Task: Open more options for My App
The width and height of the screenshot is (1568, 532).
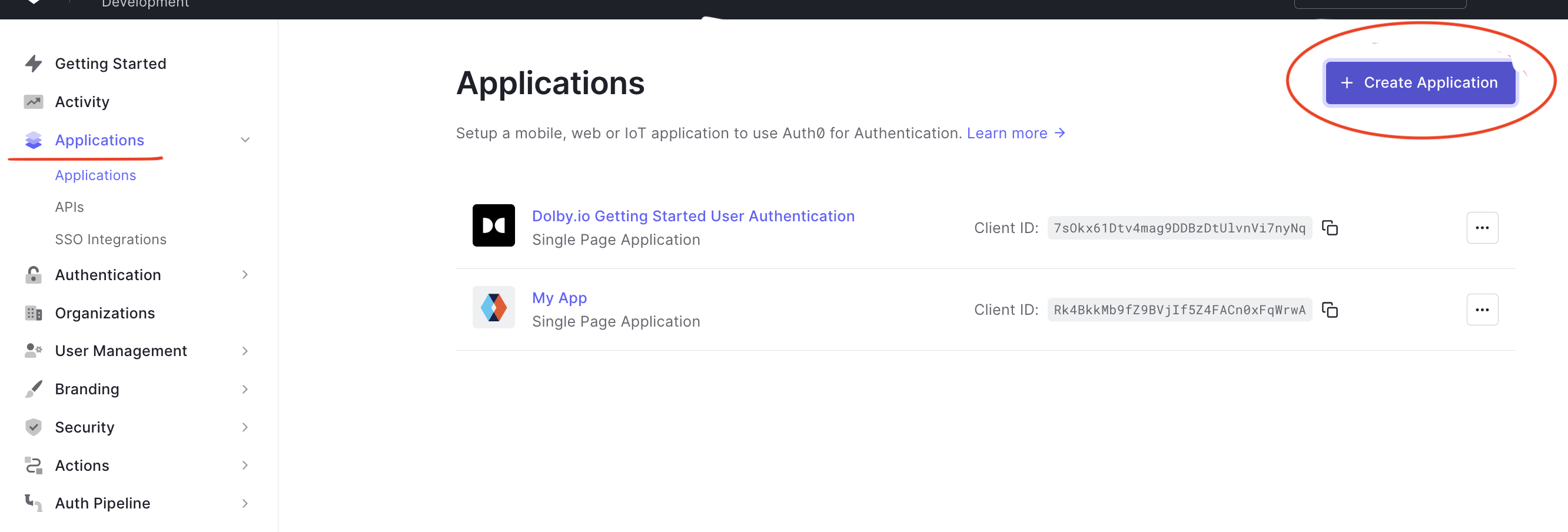Action: [1482, 310]
